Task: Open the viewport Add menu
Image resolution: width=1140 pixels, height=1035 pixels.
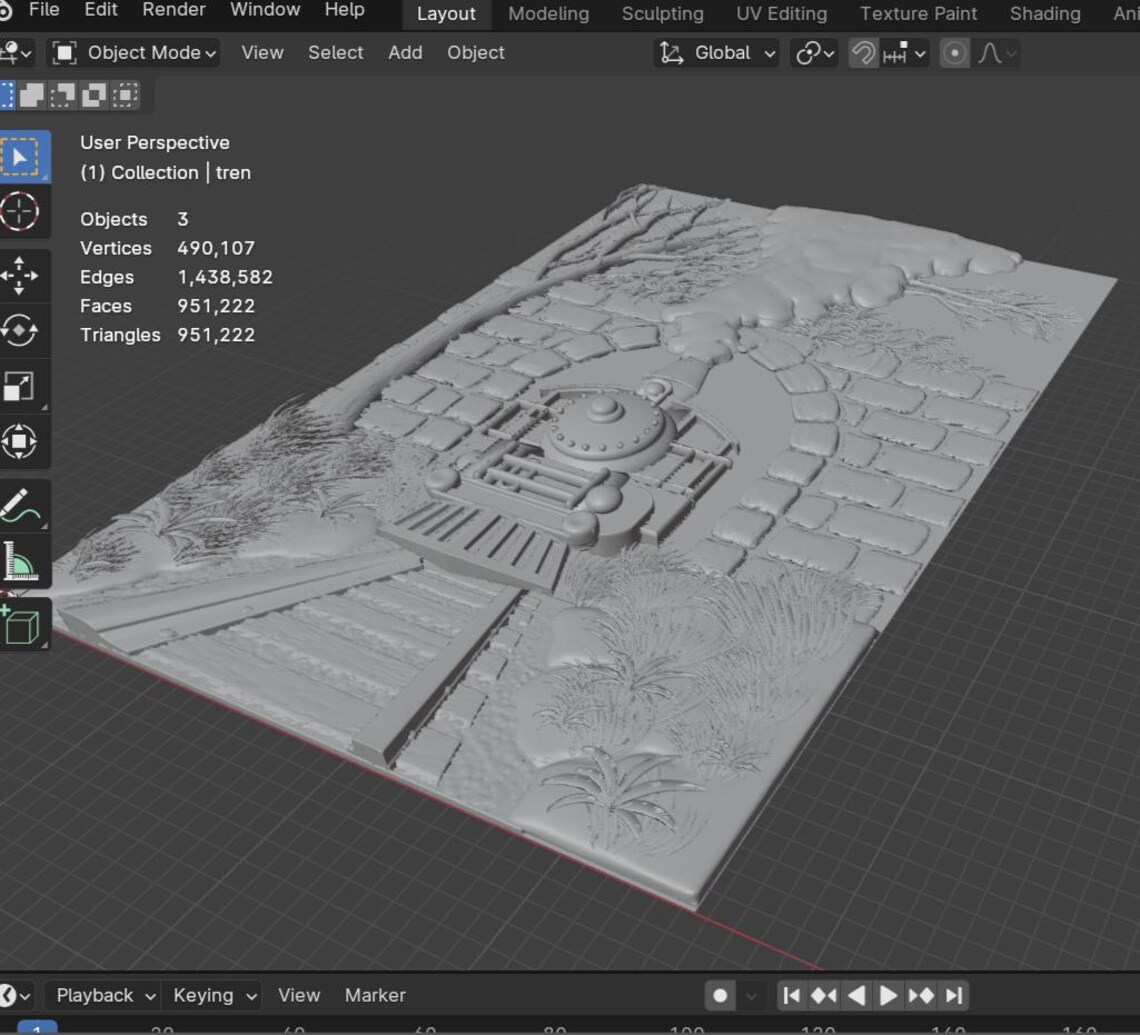Action: (405, 53)
